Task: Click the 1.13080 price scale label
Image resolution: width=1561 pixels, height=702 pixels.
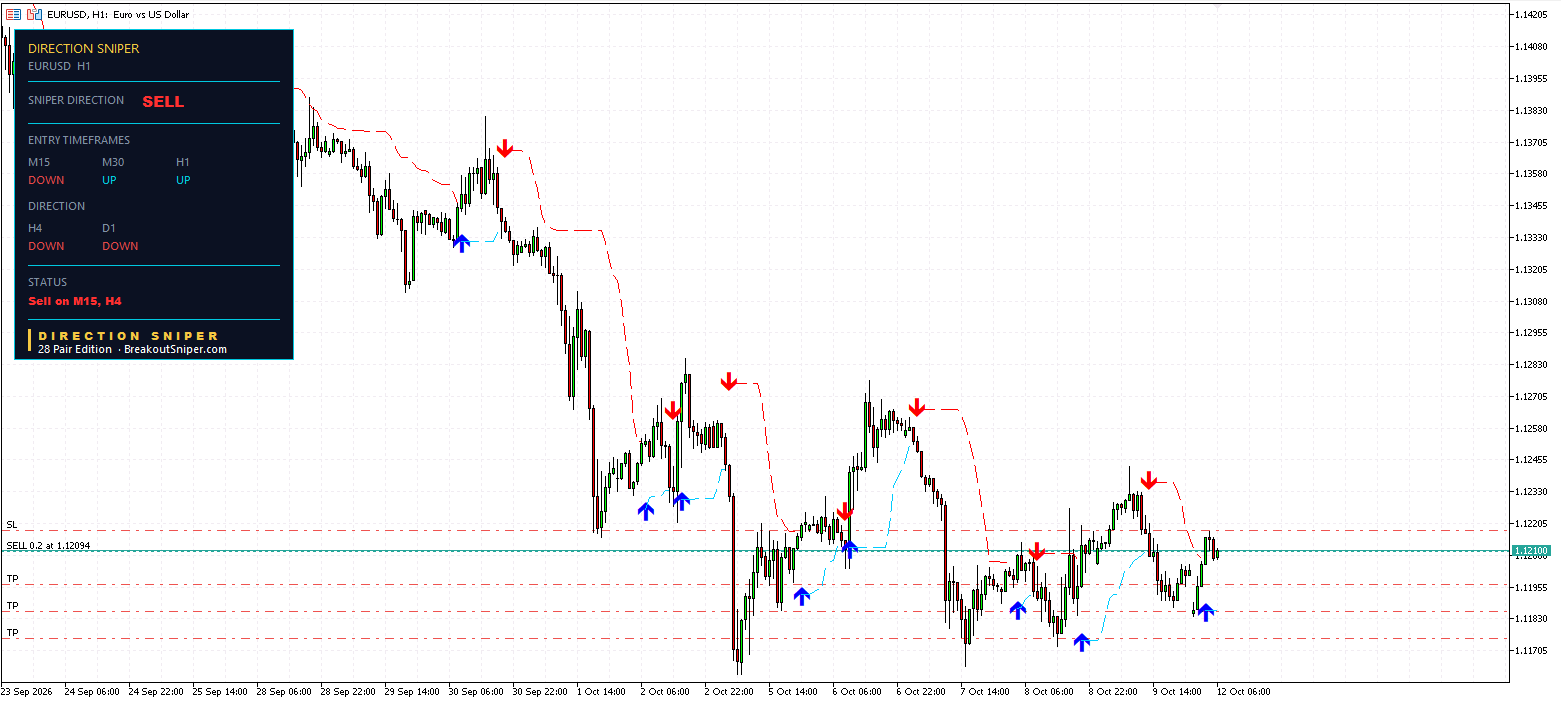Action: coord(1532,301)
